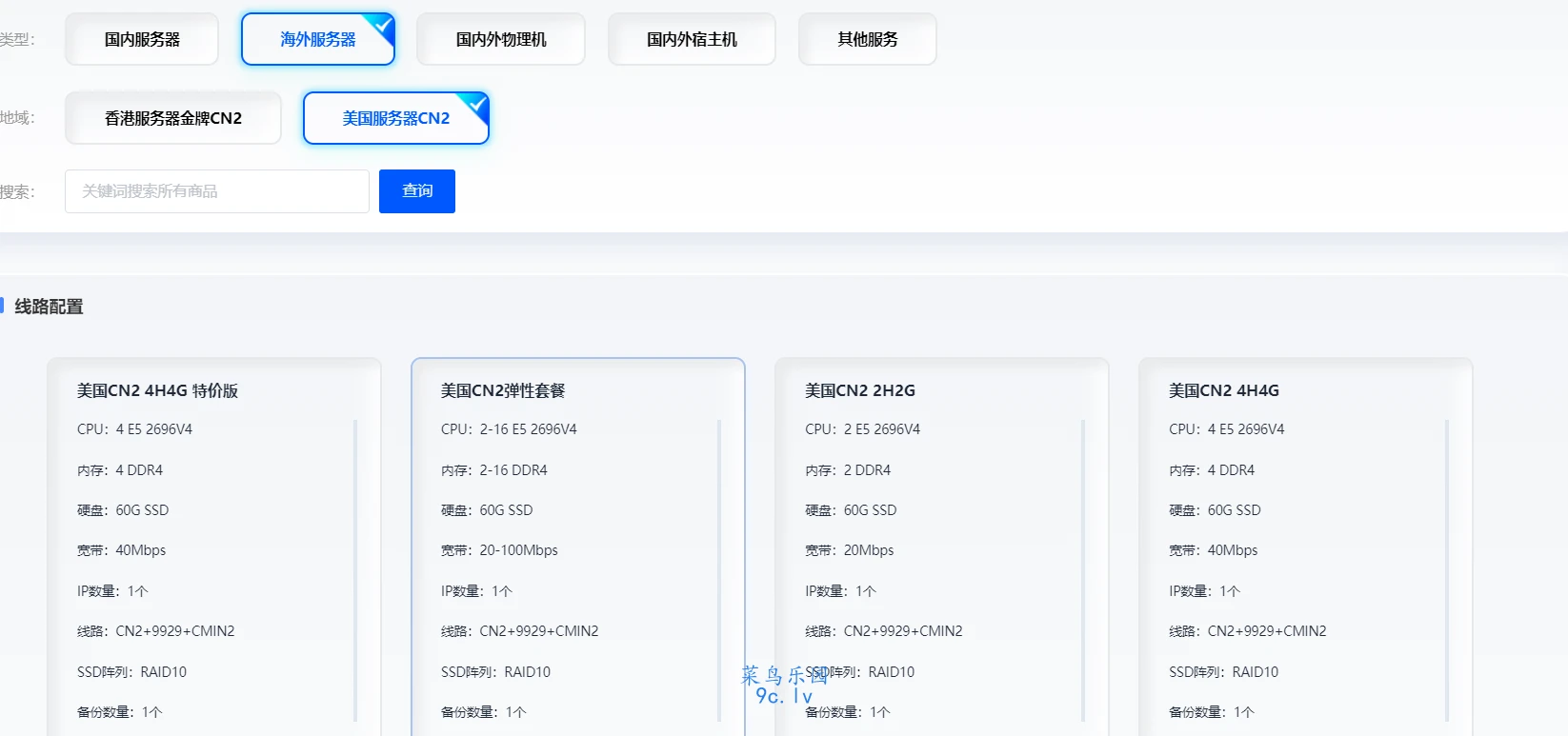The image size is (1568, 736).
Task: Click checkmark badge on 海外服务器
Action: pos(384,24)
